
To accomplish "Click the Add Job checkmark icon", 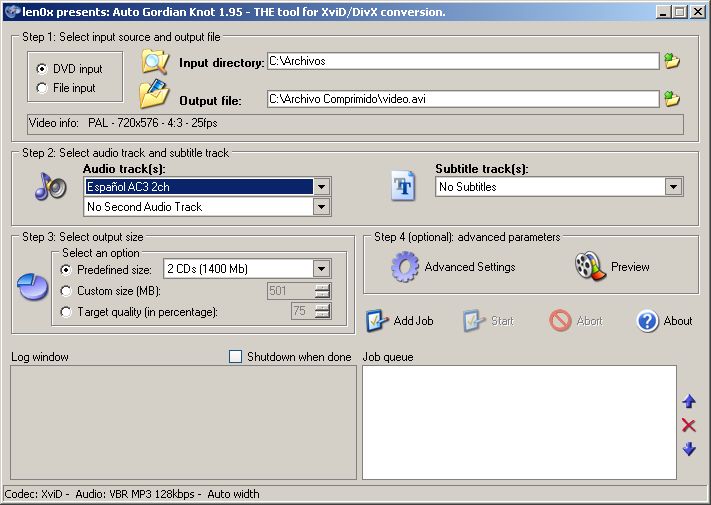I will tap(376, 321).
